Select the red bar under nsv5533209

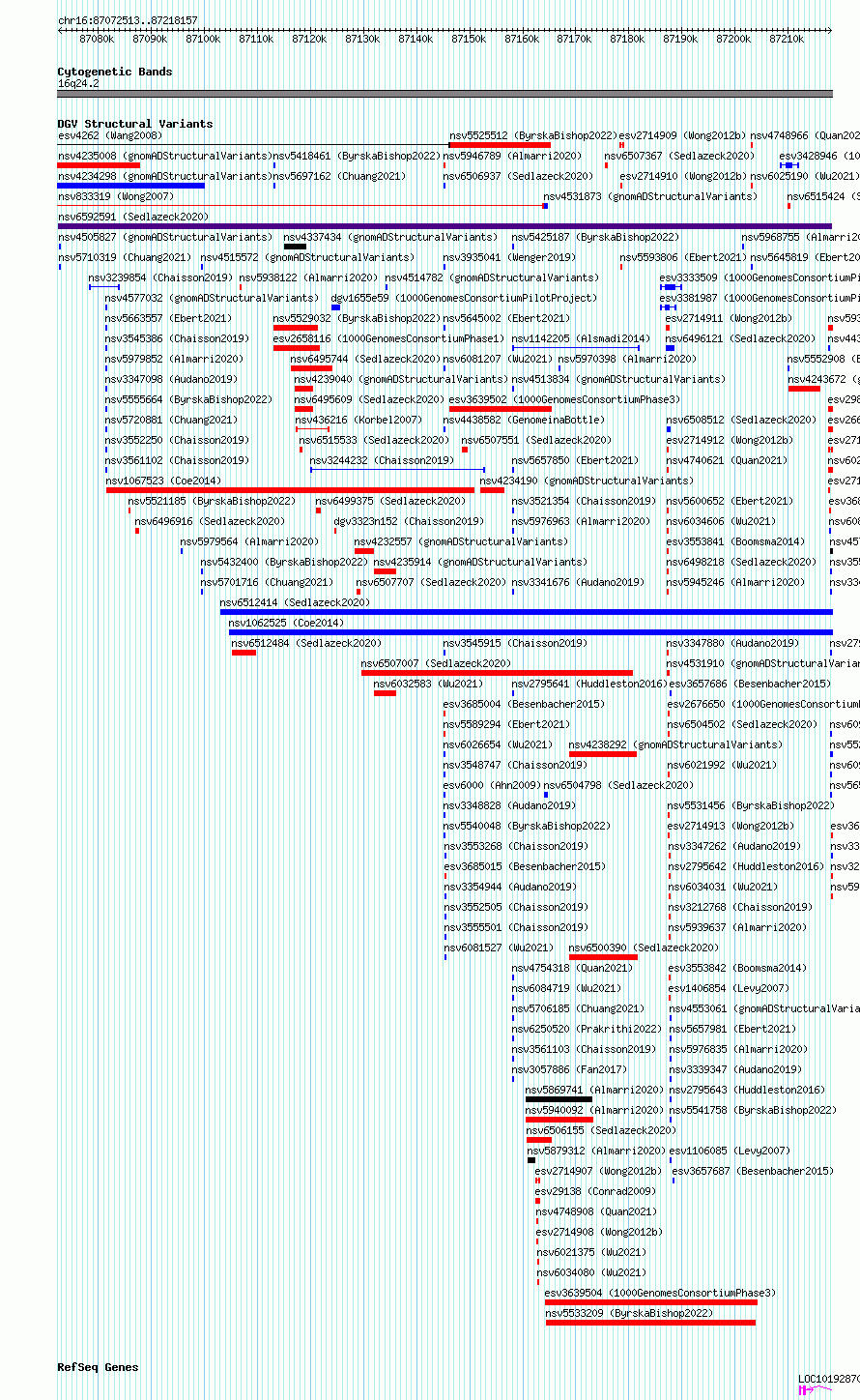click(650, 1323)
